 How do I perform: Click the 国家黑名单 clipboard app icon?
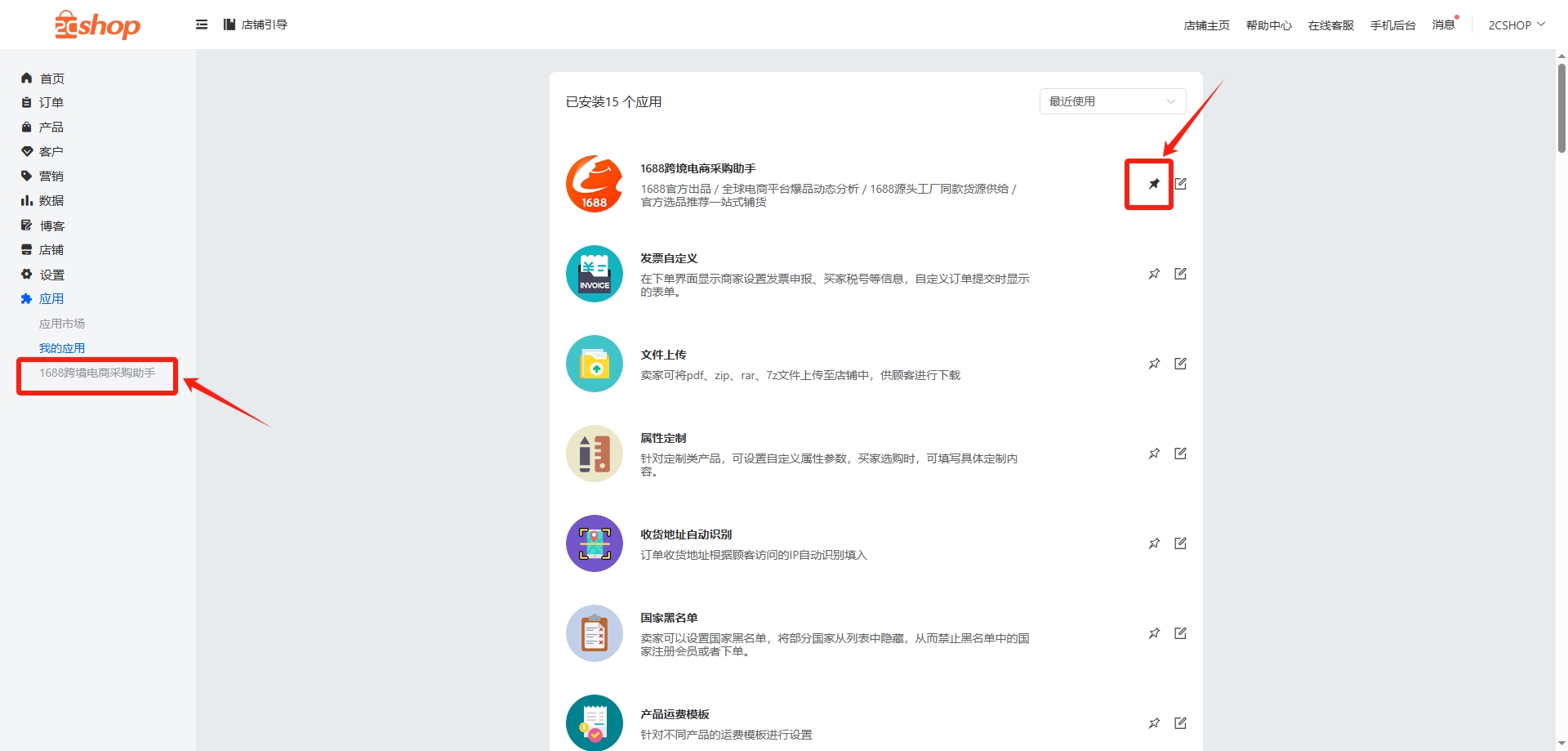(x=595, y=633)
